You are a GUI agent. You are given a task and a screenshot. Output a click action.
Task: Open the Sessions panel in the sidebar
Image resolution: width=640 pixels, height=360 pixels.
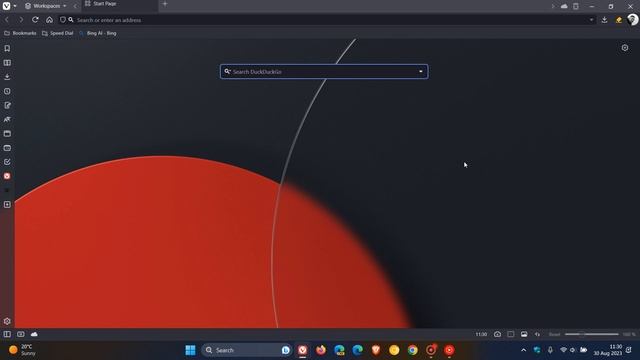(7, 148)
